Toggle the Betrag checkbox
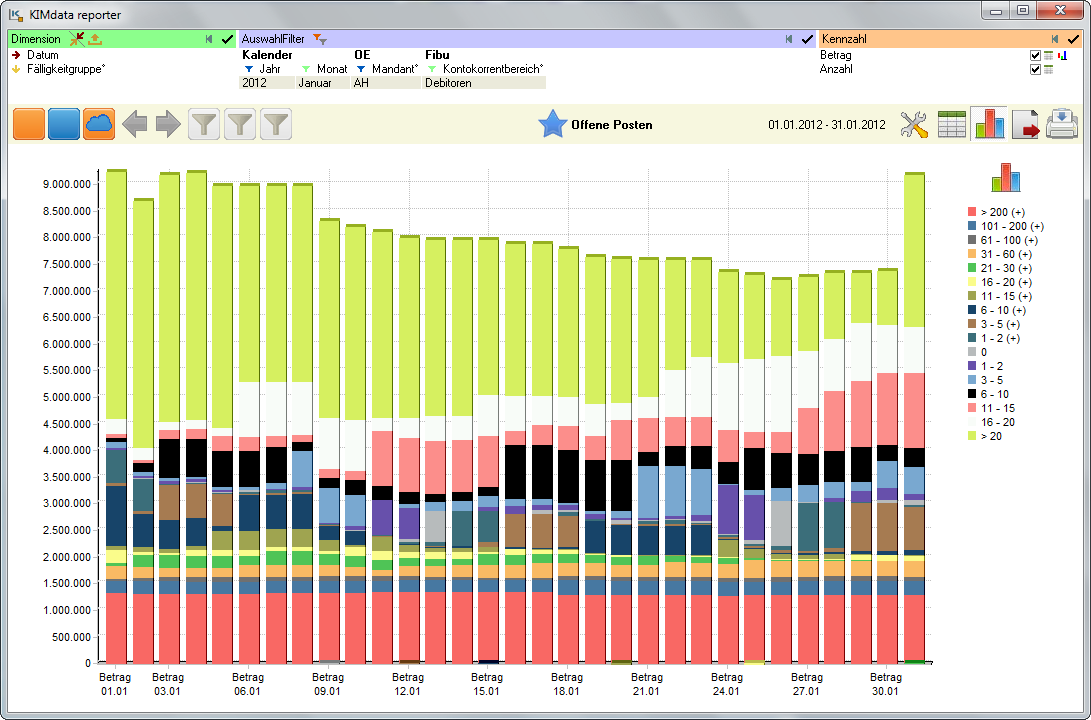This screenshot has height=720, width=1091. [x=1035, y=56]
